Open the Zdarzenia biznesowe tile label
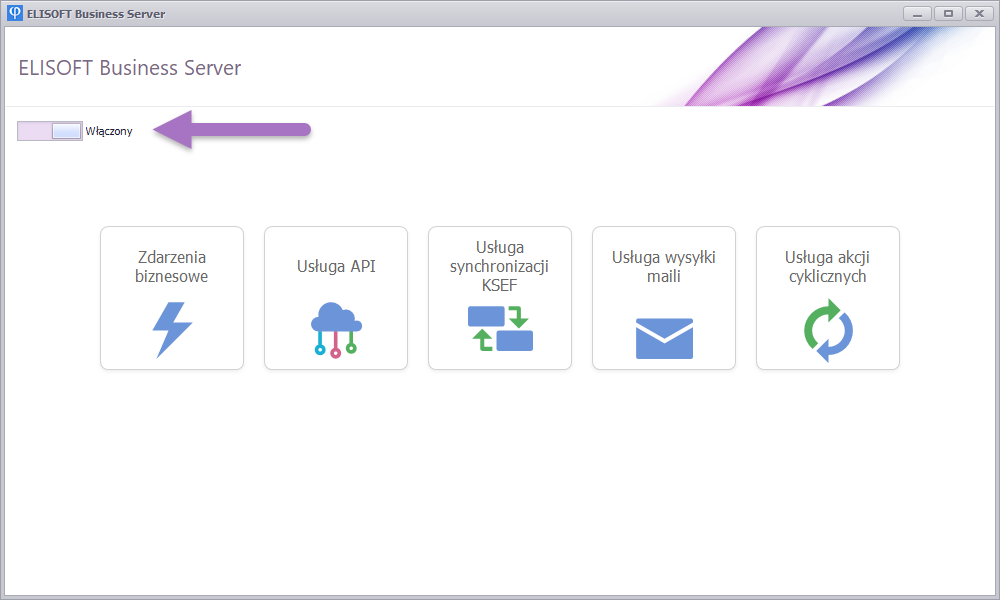 click(x=172, y=267)
